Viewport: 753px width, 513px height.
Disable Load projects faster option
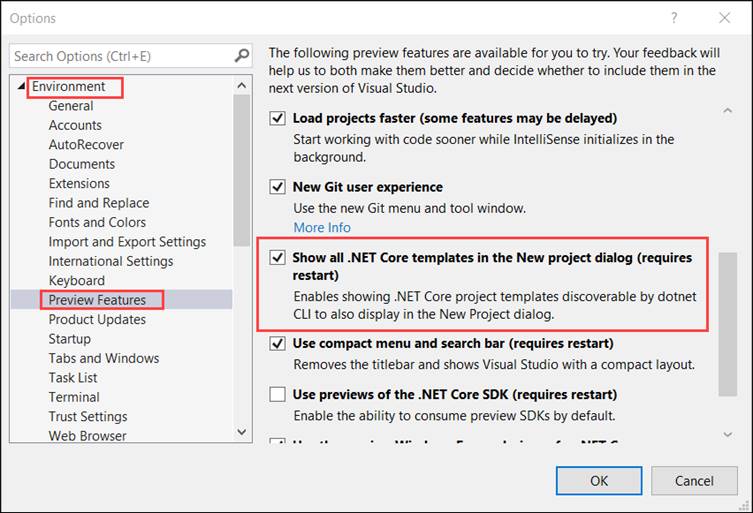278,119
